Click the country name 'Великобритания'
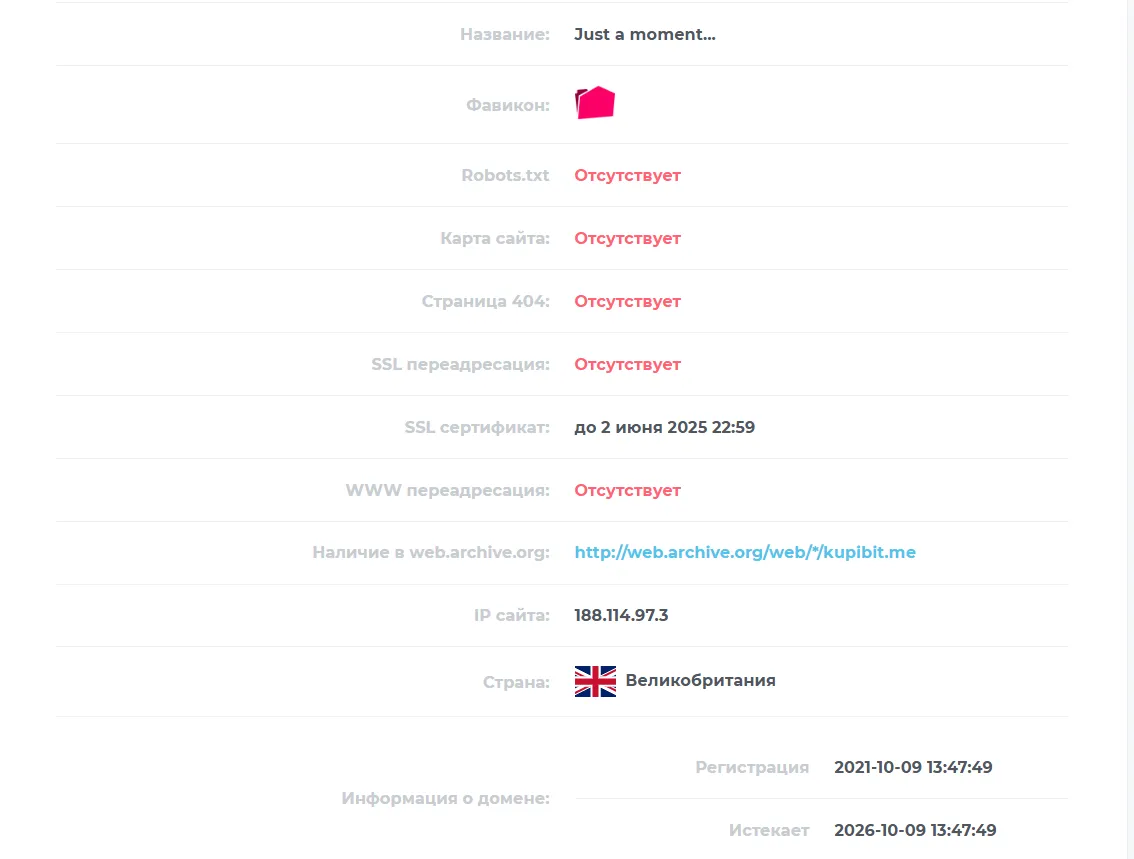 (x=700, y=680)
